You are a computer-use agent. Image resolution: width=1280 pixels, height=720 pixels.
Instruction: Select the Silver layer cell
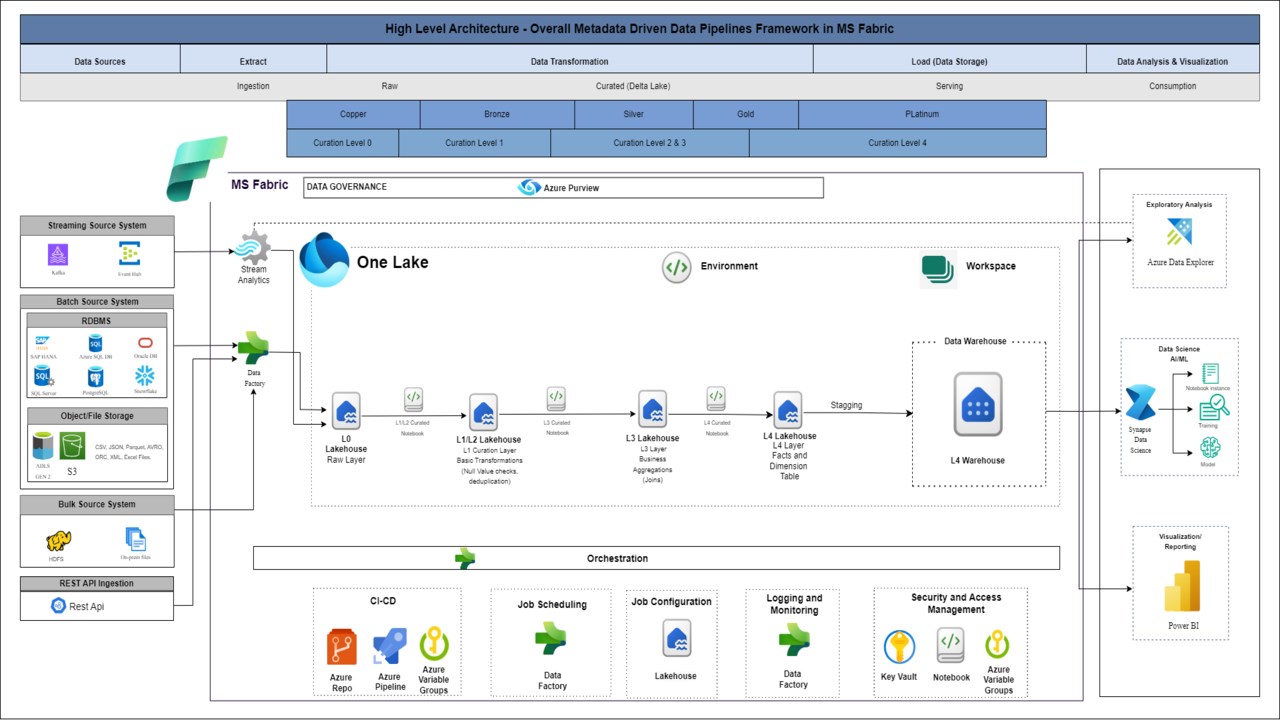pyautogui.click(x=634, y=114)
